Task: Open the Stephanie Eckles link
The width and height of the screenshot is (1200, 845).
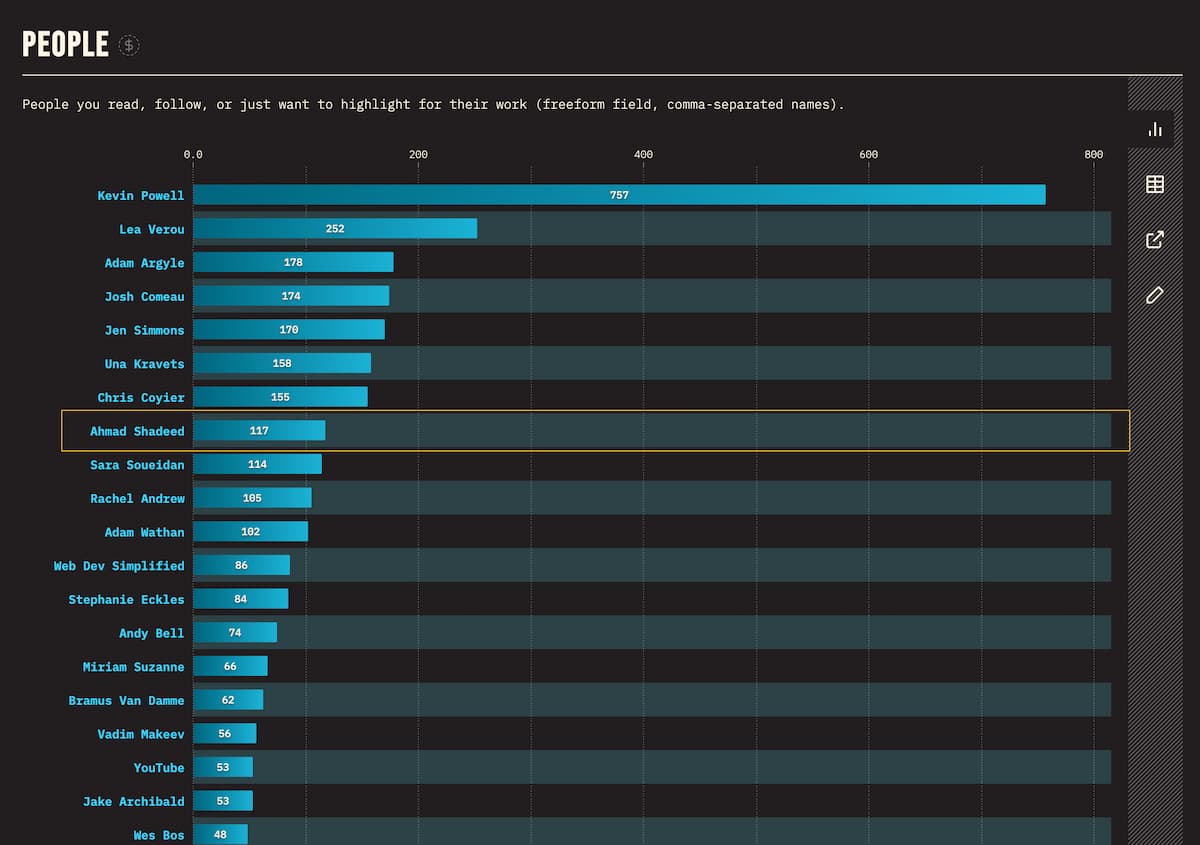Action: pyautogui.click(x=126, y=600)
